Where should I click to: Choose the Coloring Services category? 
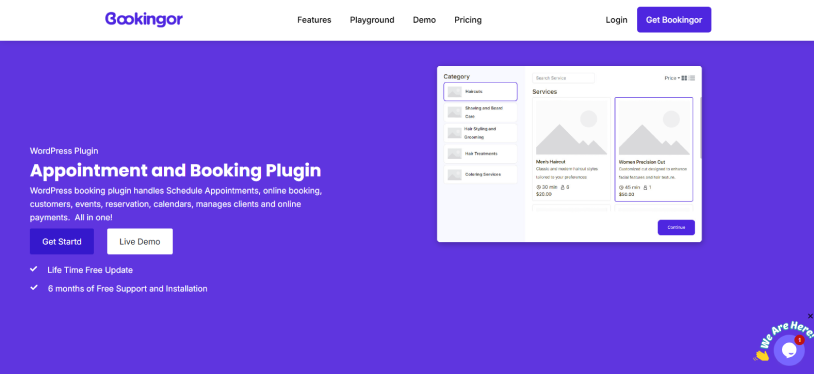point(480,175)
